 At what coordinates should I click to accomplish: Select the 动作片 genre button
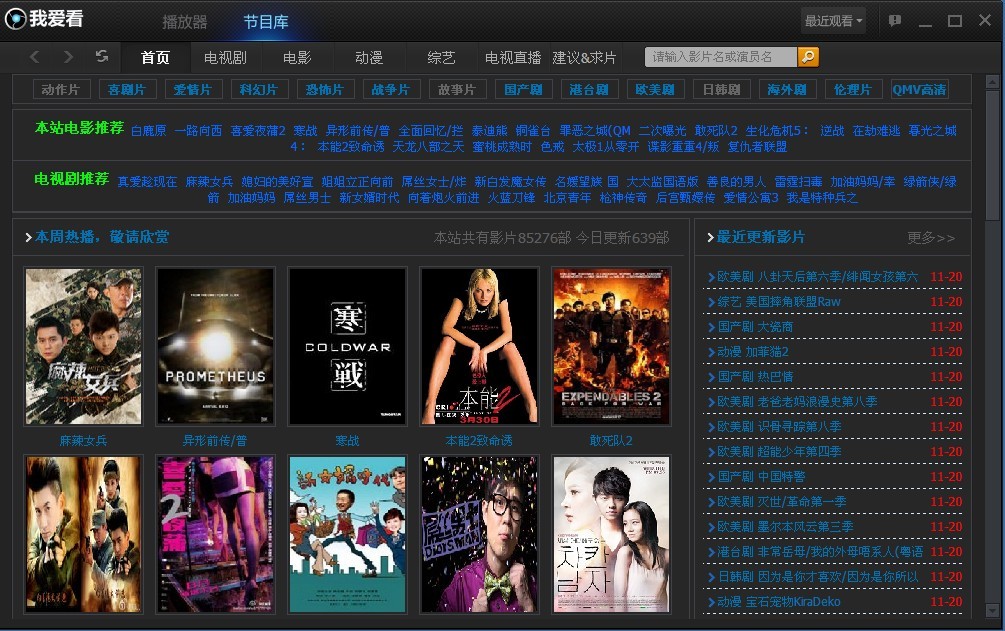pyautogui.click(x=62, y=90)
